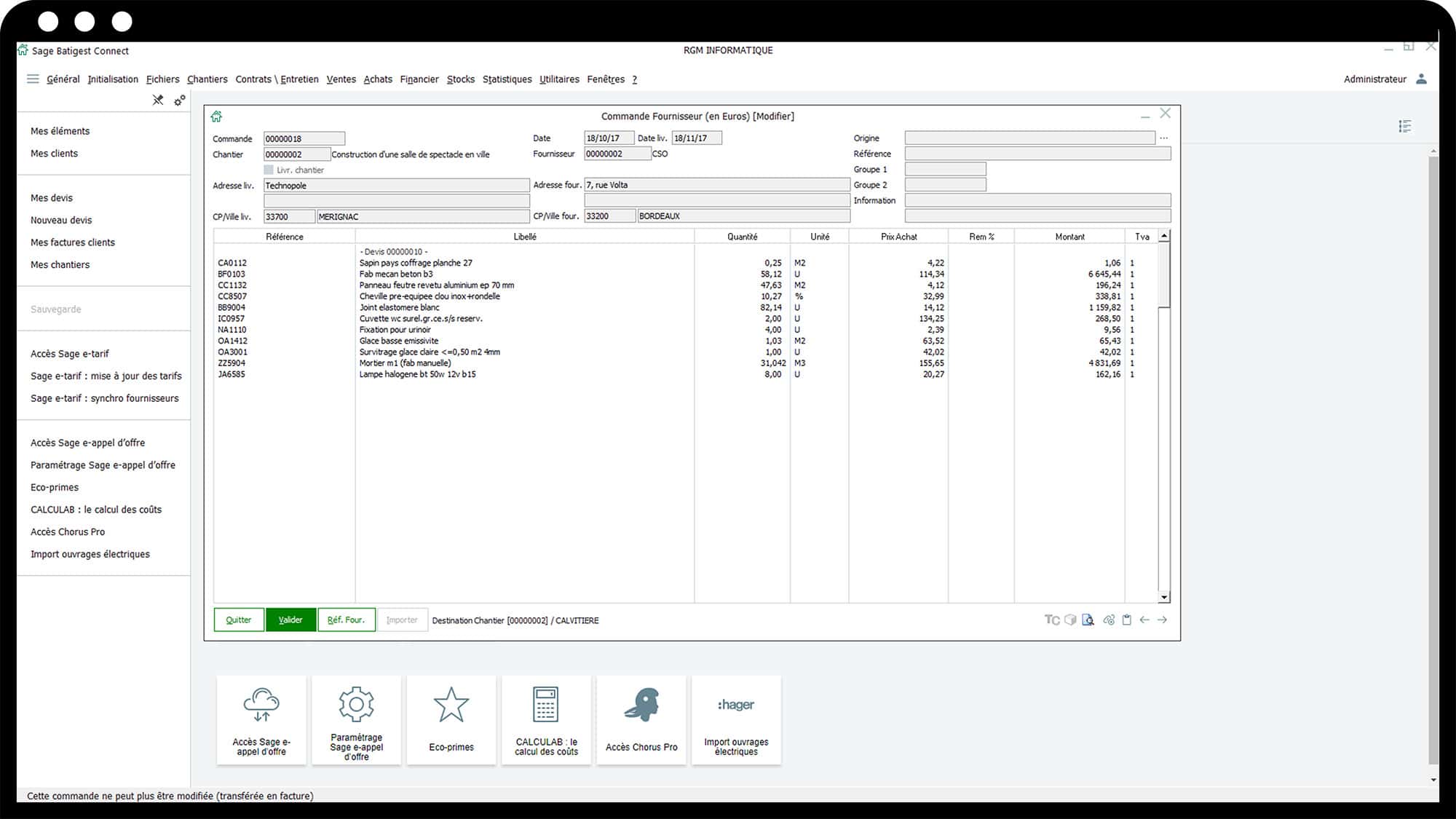Select the Ventes menu item
Viewport: 1456px width, 819px height.
tap(341, 79)
